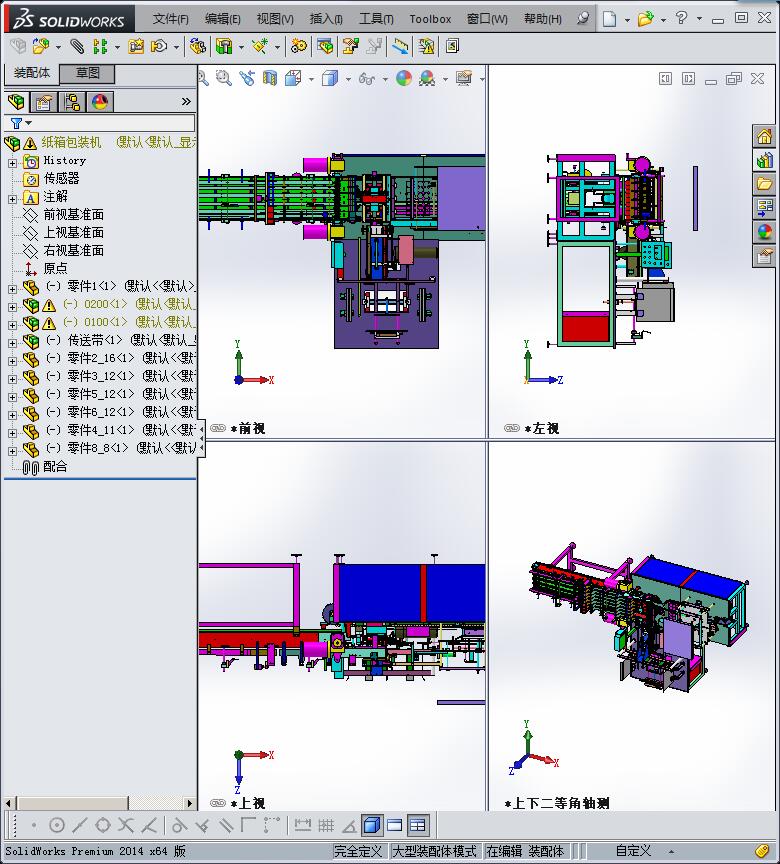Open the 编辑(E) menu
Viewport: 780px width, 864px height.
pyautogui.click(x=223, y=19)
